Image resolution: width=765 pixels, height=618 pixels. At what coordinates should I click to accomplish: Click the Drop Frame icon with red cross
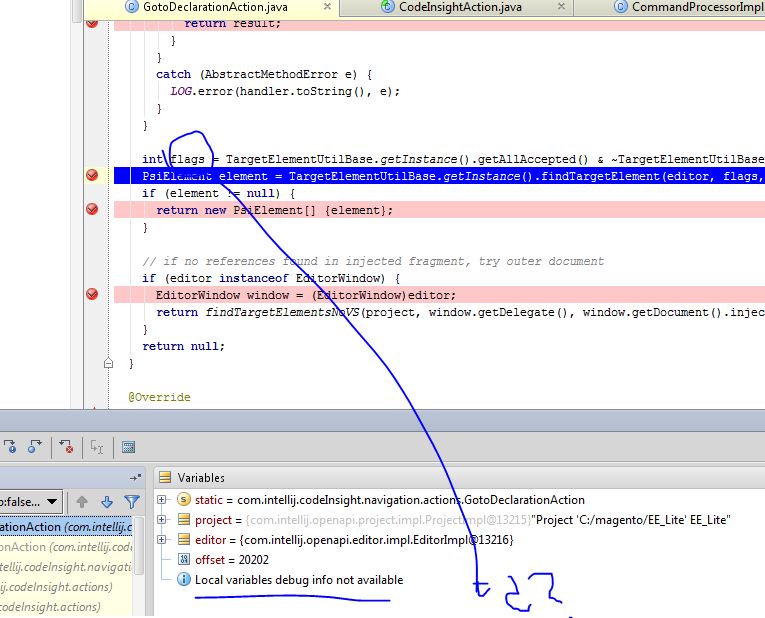[66, 447]
